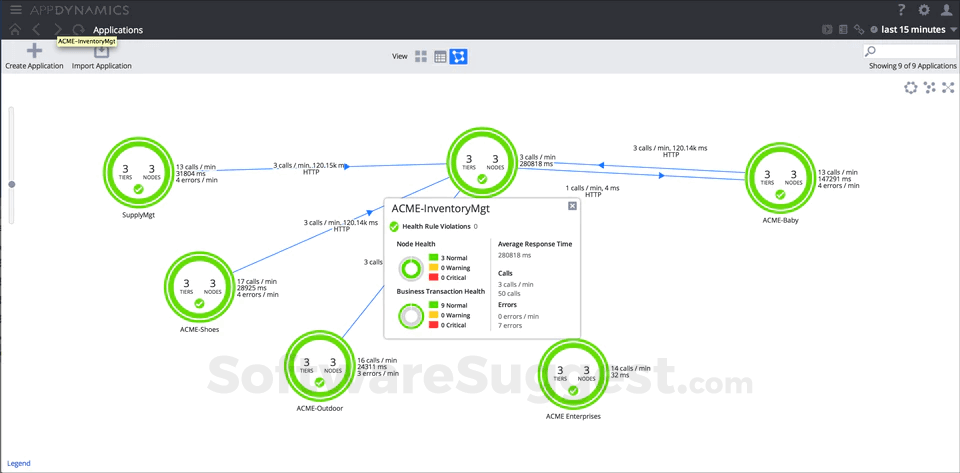Switch to list table view
The height and width of the screenshot is (473, 960).
440,56
